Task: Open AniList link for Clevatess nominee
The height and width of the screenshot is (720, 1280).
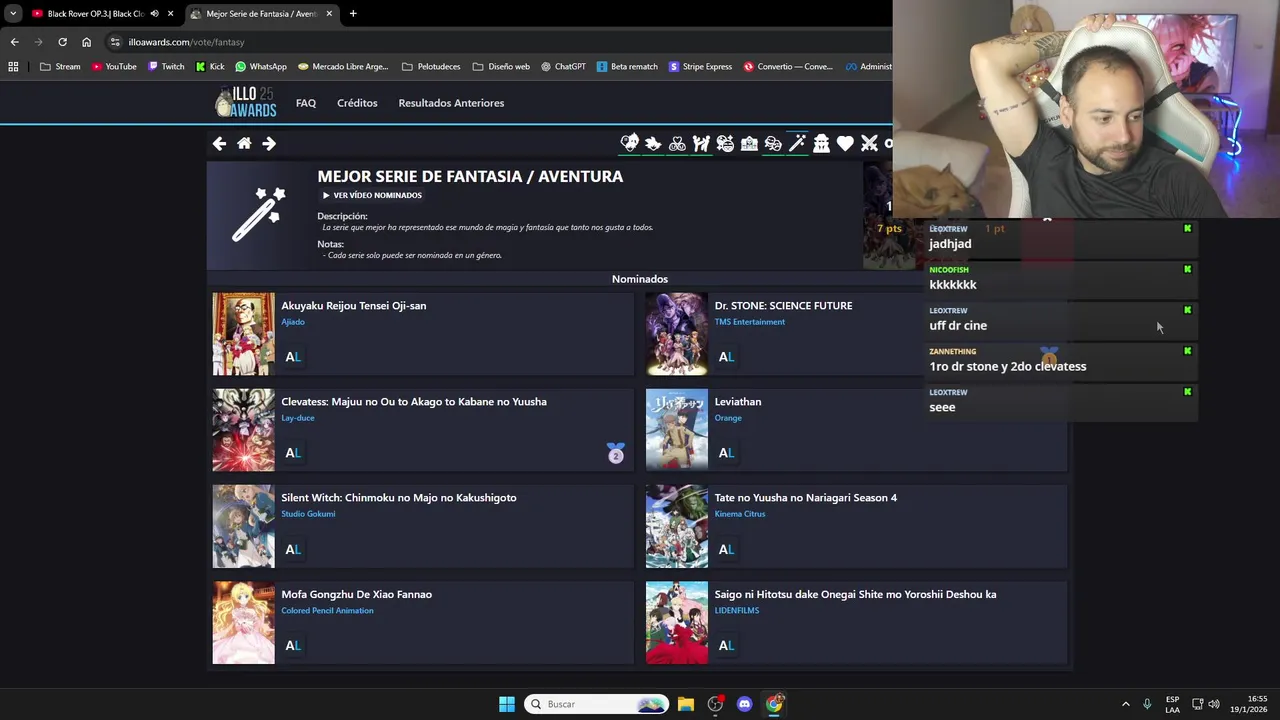Action: pos(293,453)
